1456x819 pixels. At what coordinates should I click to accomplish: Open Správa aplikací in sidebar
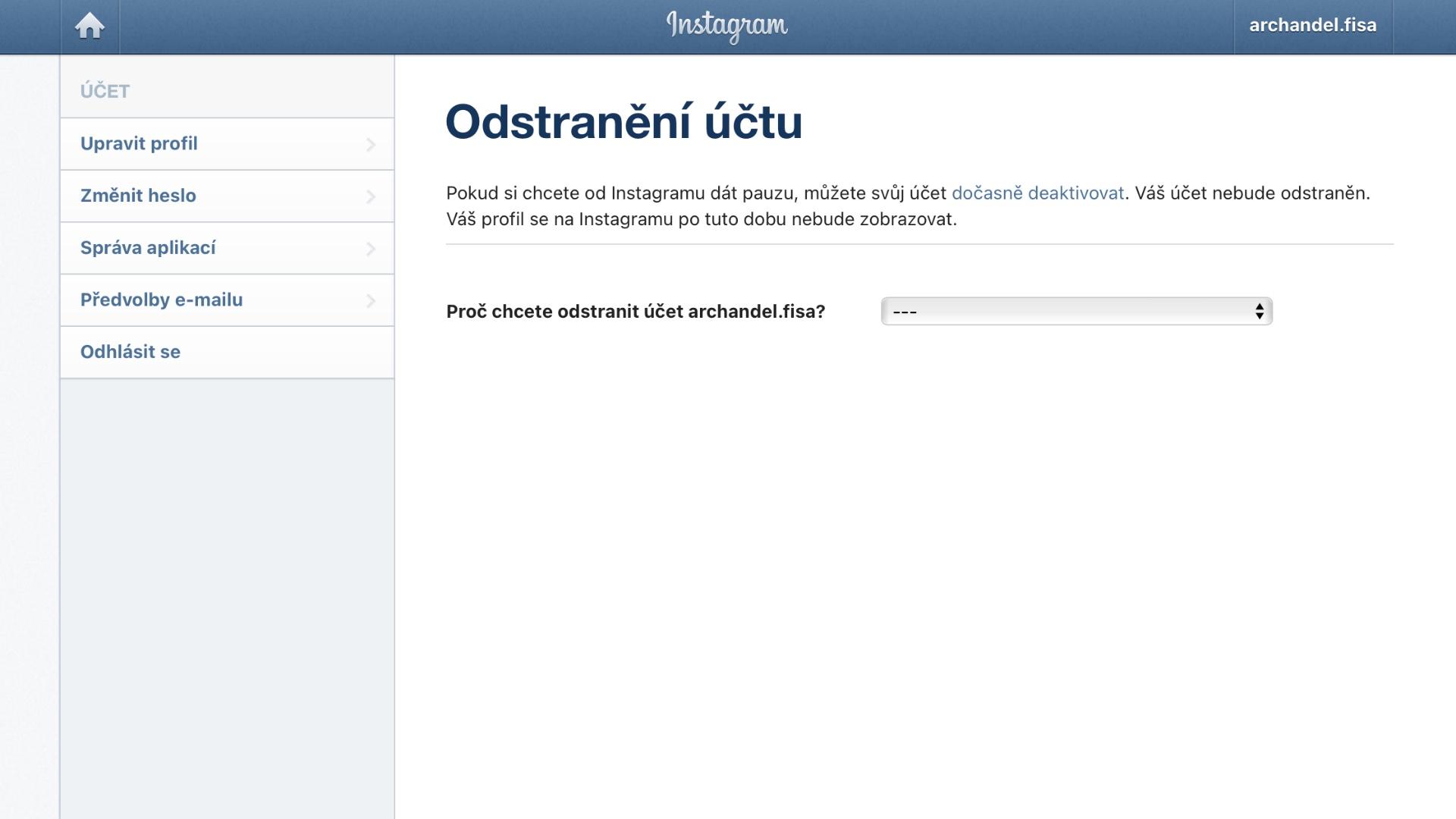click(x=227, y=249)
